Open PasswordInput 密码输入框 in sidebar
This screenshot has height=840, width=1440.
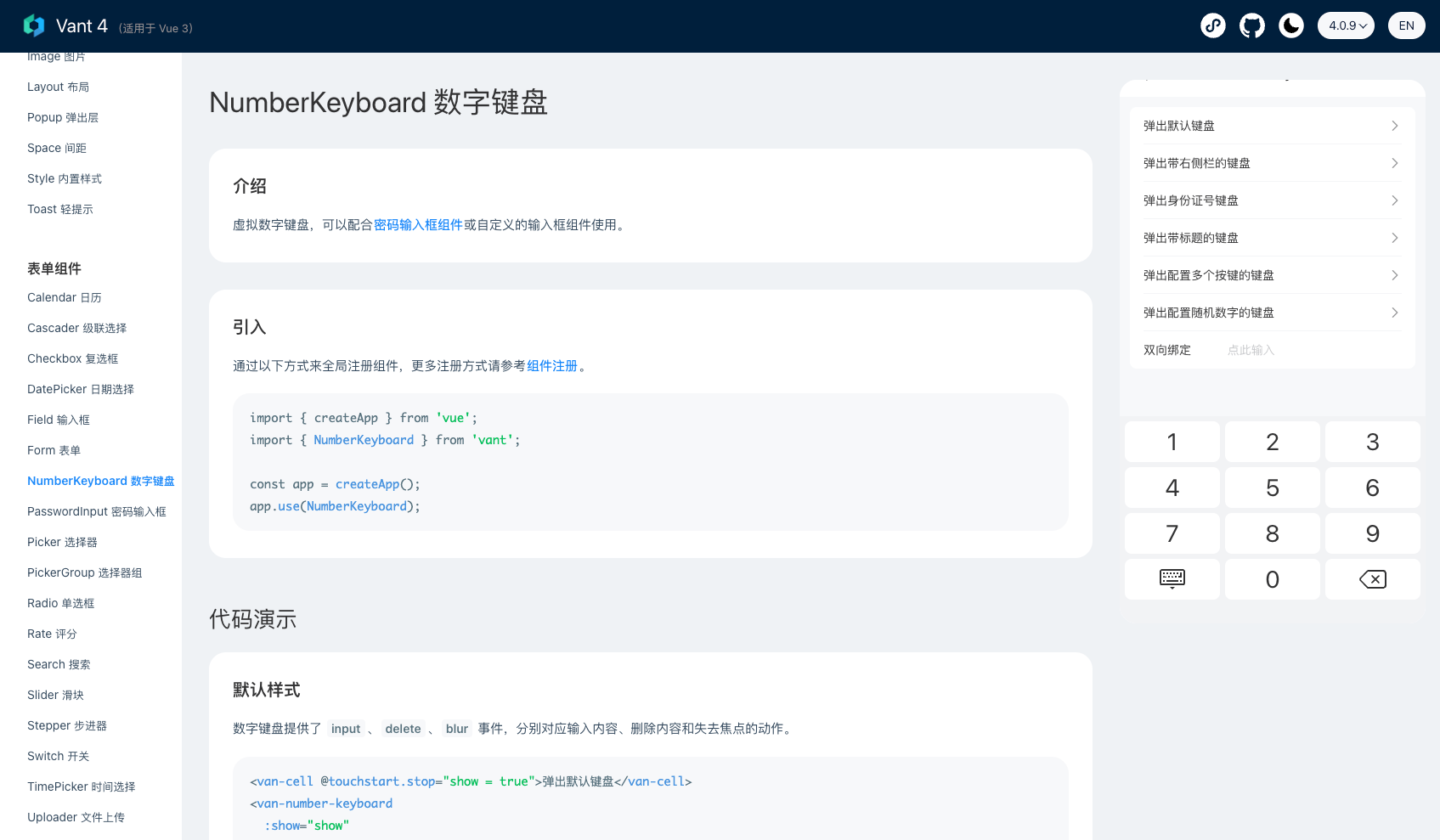click(x=97, y=511)
